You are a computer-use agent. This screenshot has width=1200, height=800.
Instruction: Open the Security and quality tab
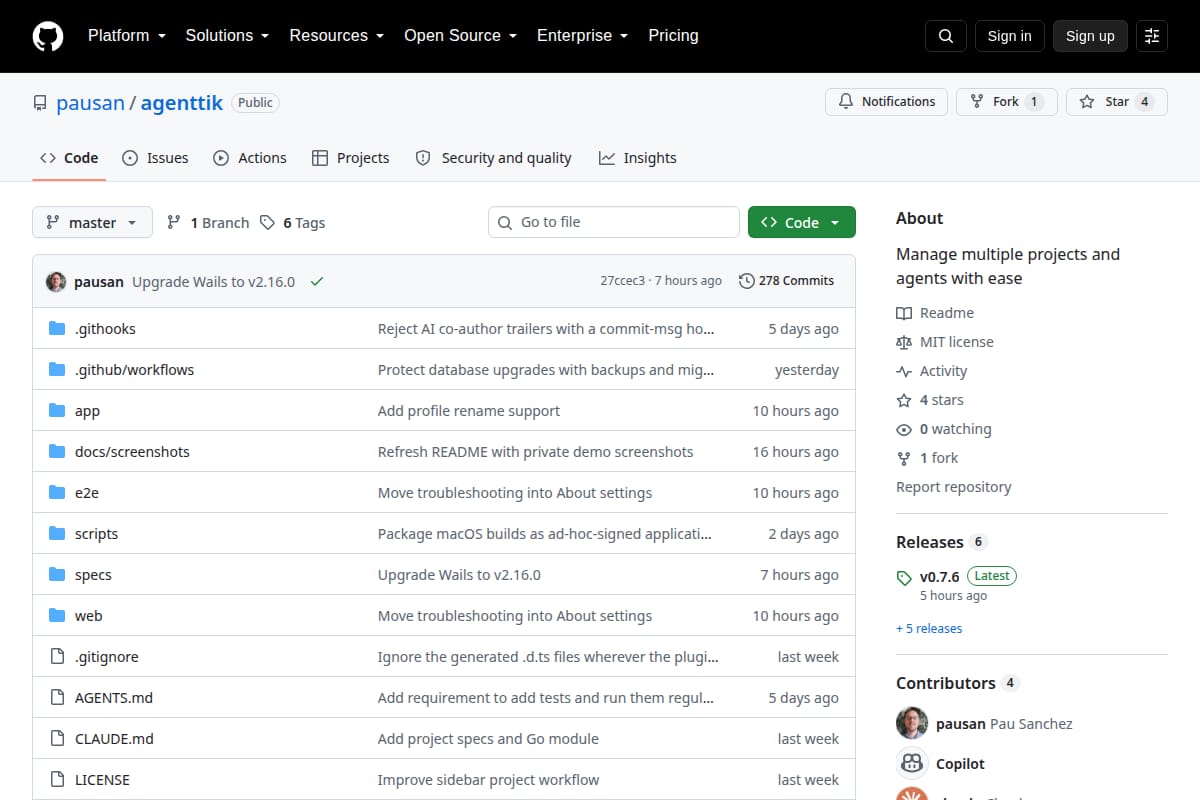click(x=493, y=158)
